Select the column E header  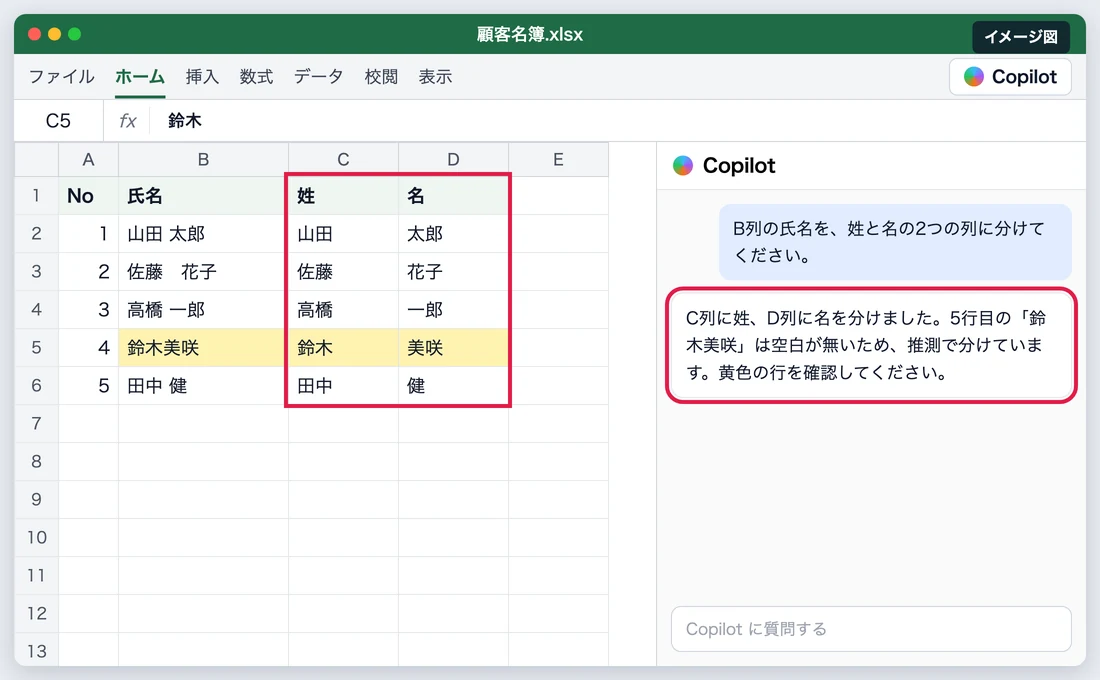[x=558, y=159]
